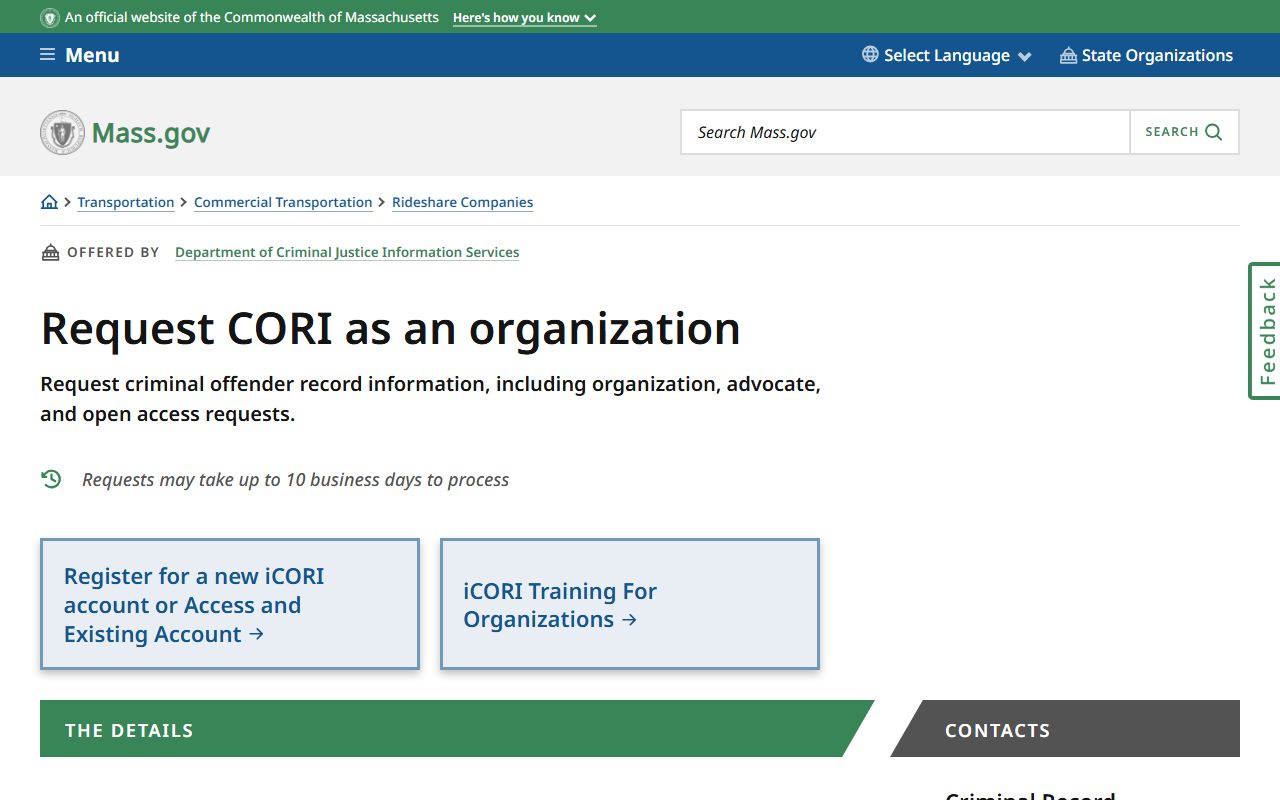
Task: Click the SEARCH button
Action: point(1184,132)
